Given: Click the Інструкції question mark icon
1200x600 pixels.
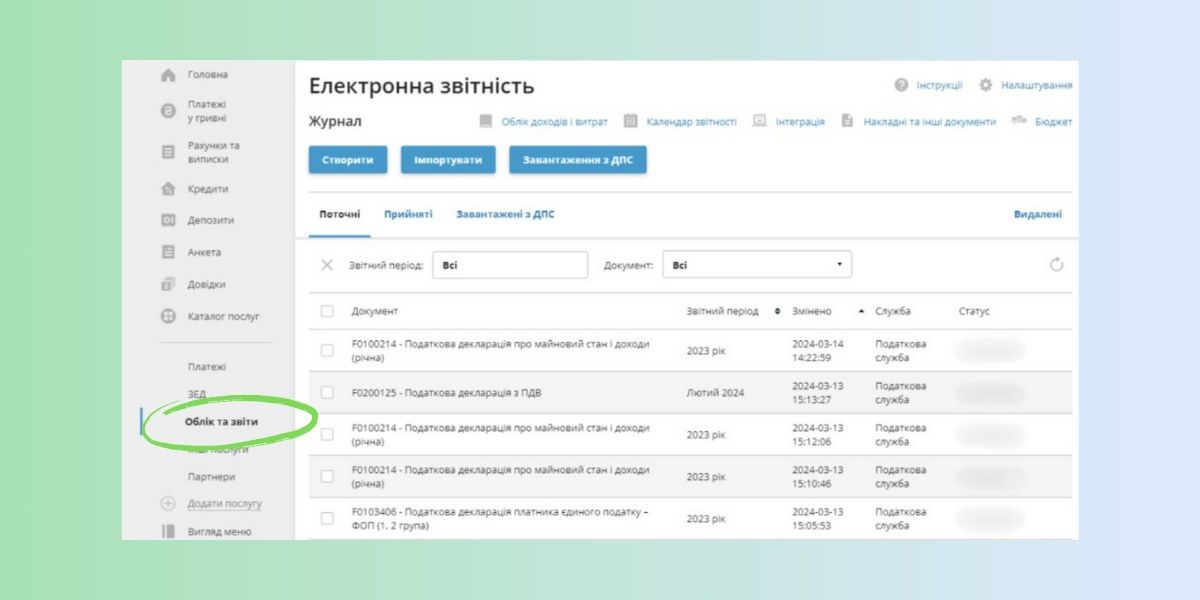Looking at the screenshot, I should click(x=901, y=86).
